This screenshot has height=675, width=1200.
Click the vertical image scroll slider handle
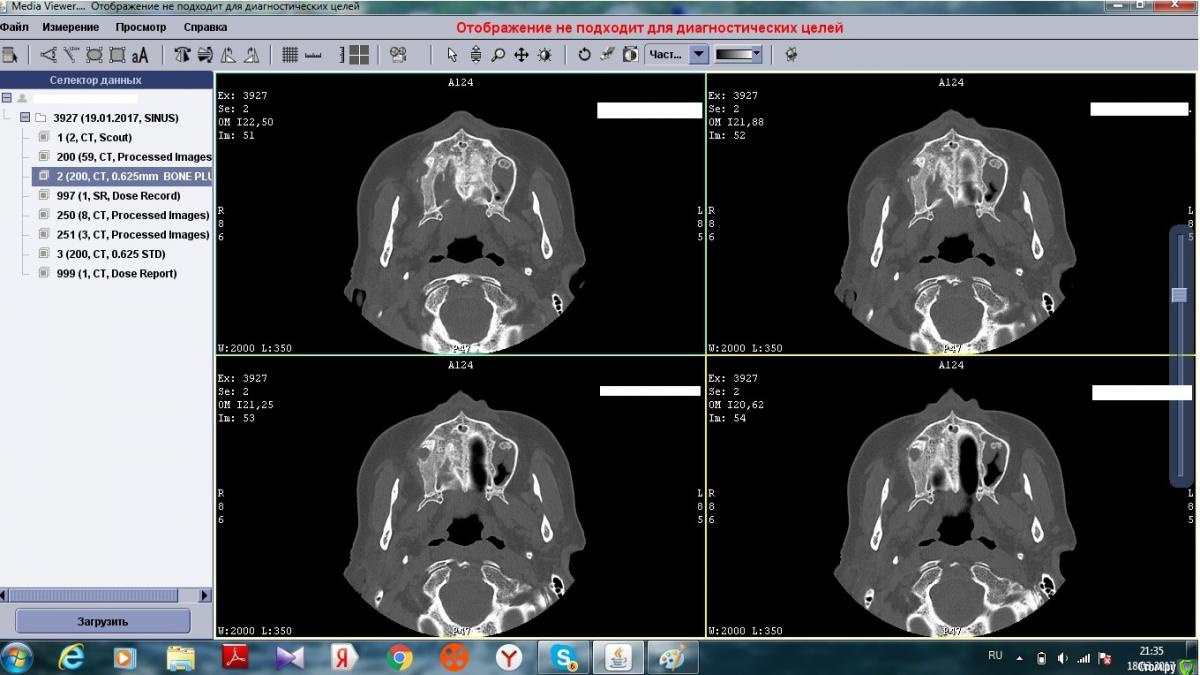pyautogui.click(x=1180, y=295)
